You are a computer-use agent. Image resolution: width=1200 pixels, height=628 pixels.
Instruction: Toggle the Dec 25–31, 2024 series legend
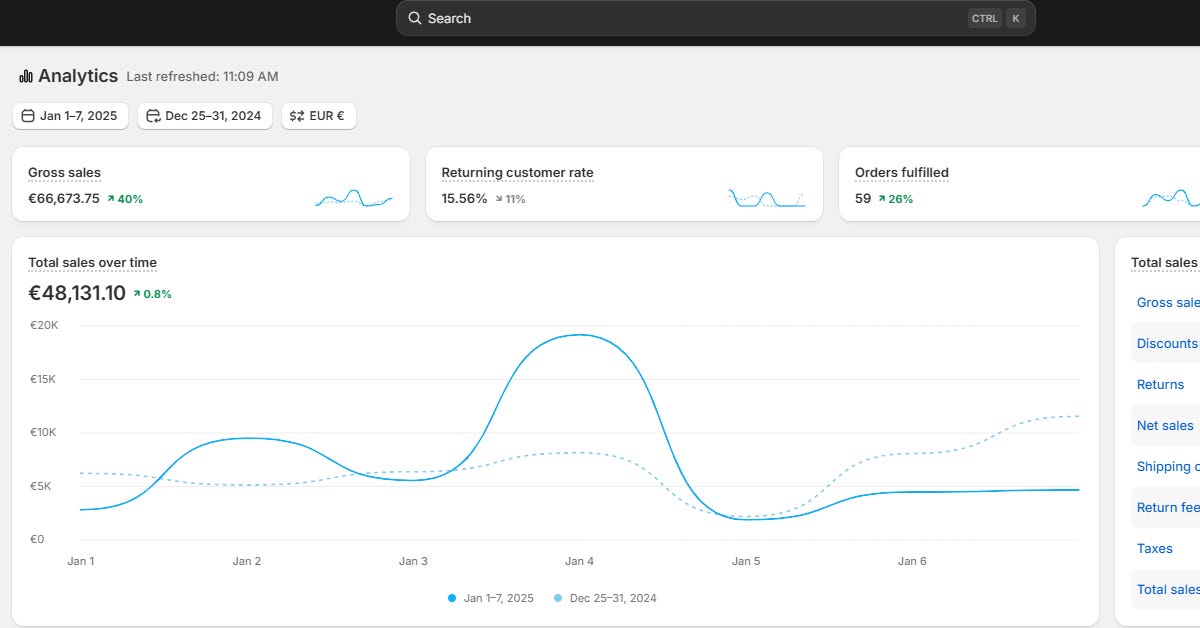point(614,597)
